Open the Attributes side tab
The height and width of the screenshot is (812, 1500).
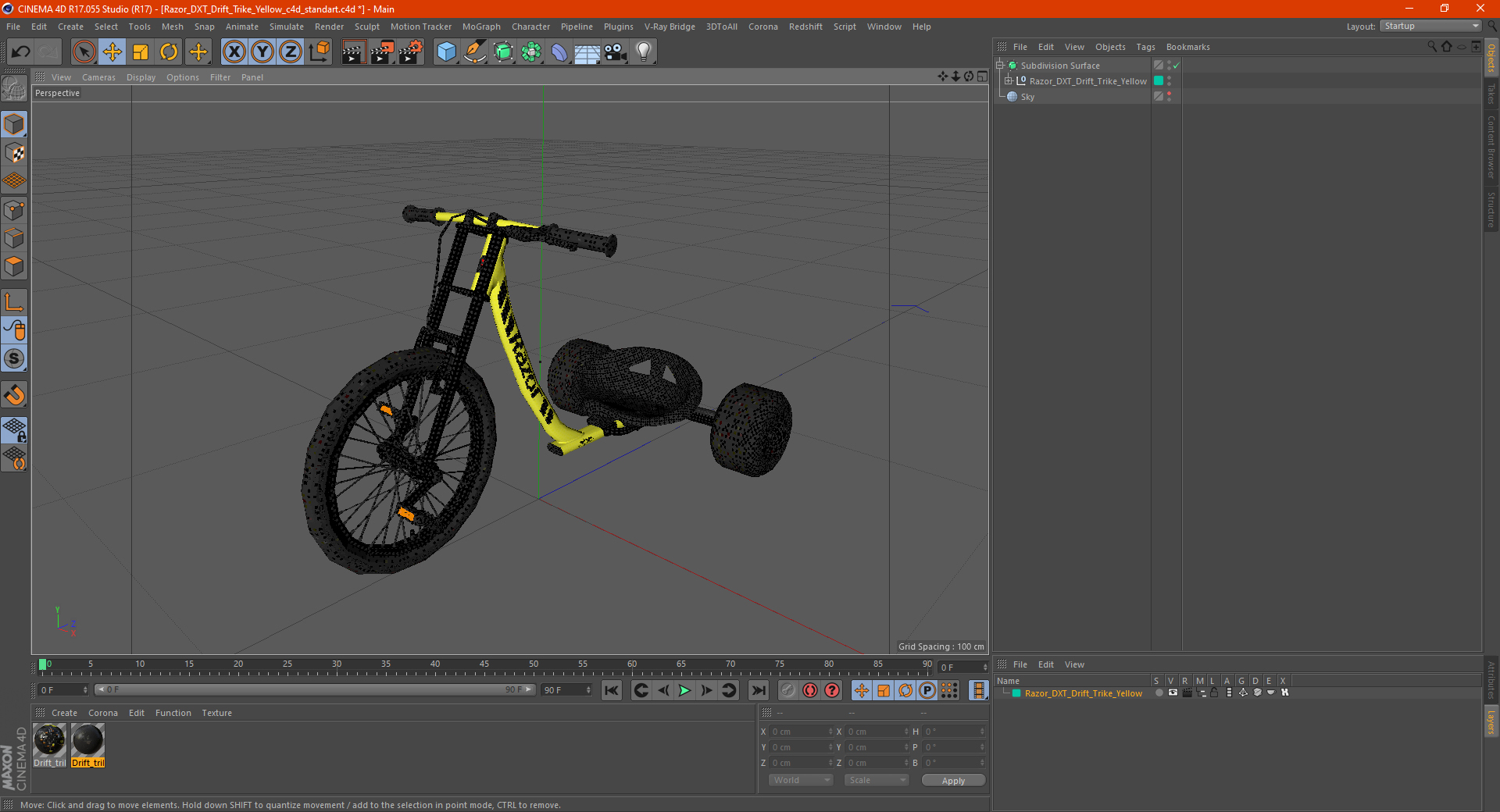point(1491,680)
